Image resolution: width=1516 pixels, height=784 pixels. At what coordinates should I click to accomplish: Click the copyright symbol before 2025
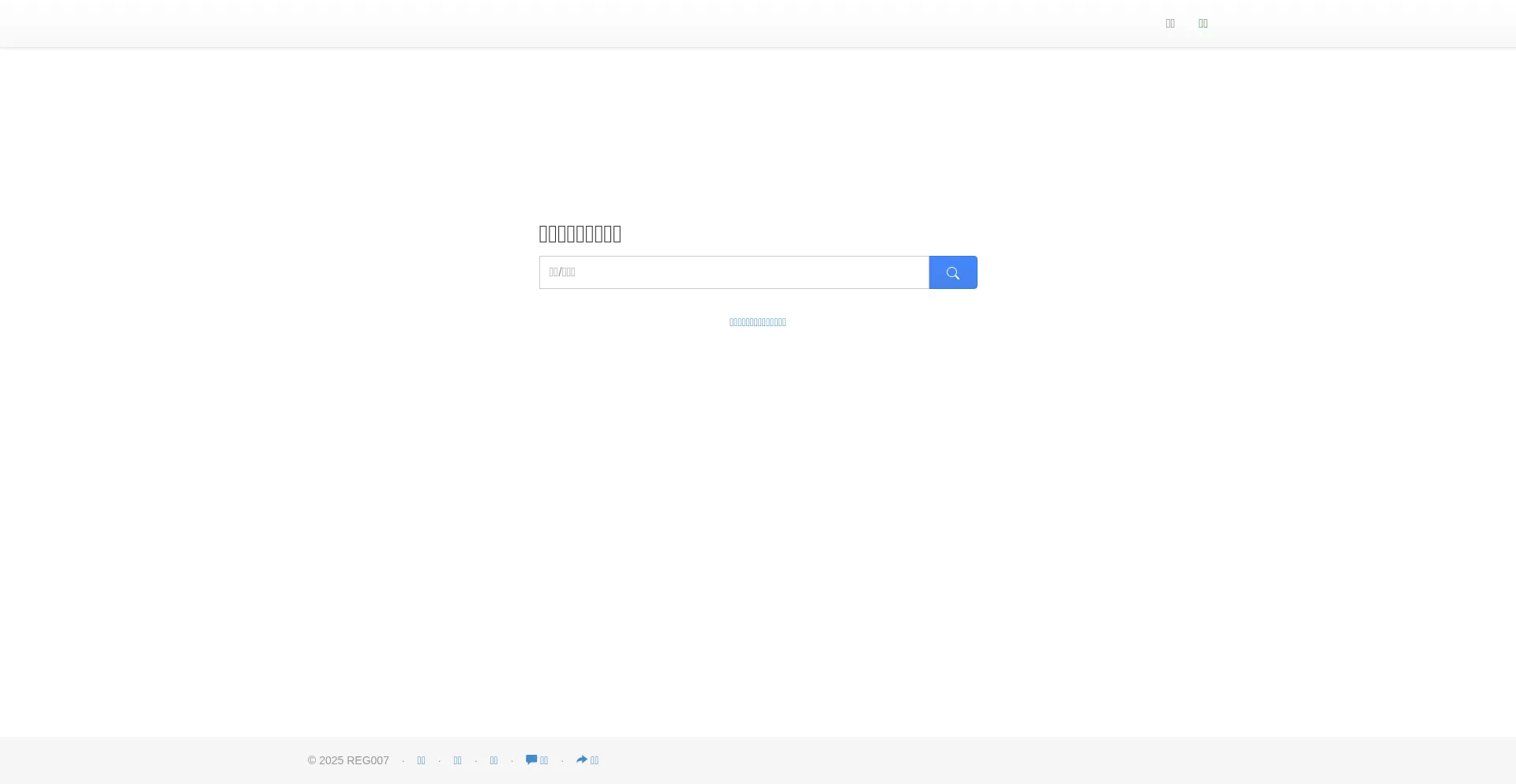312,760
